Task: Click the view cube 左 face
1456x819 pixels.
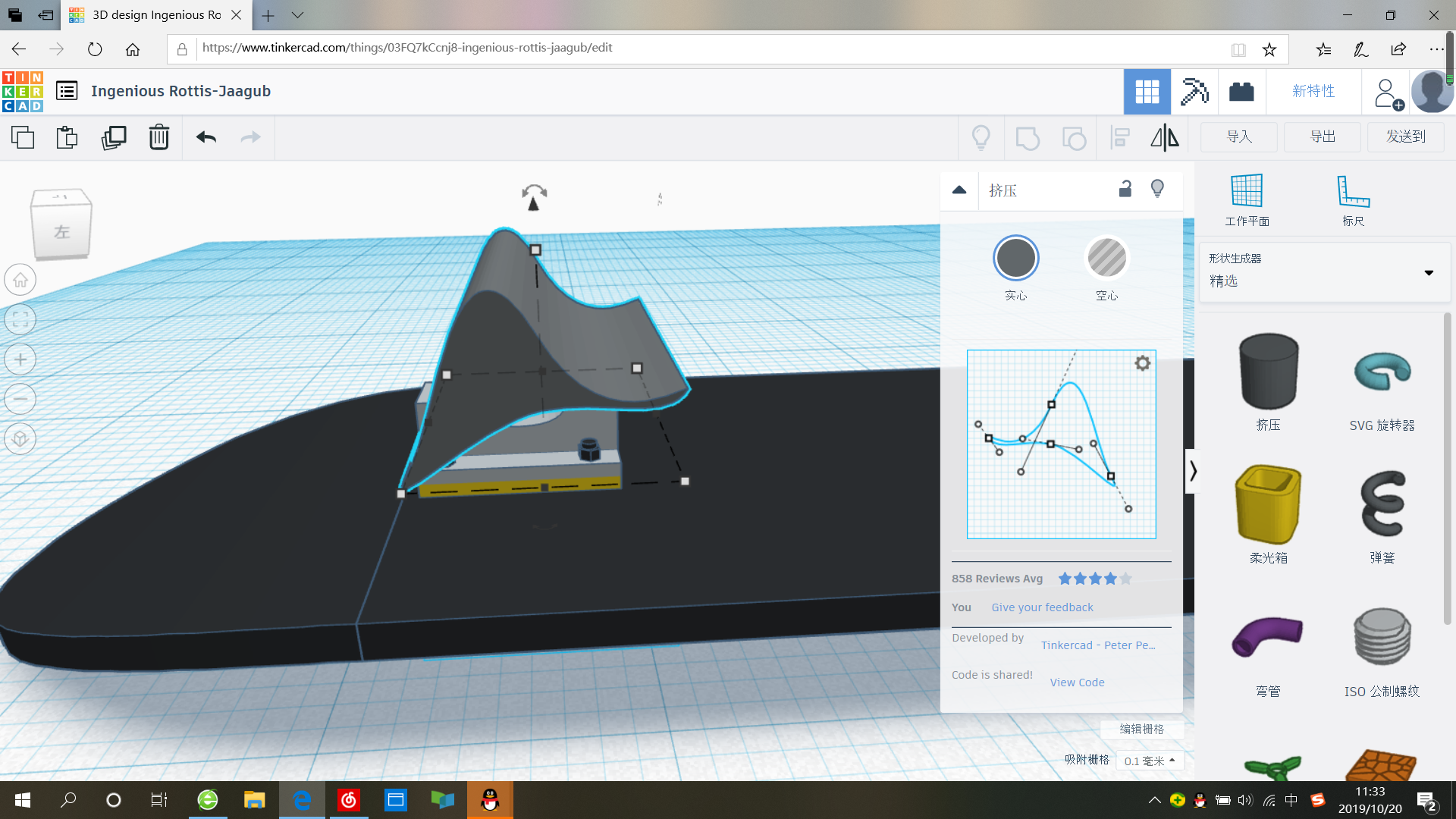Action: (61, 231)
